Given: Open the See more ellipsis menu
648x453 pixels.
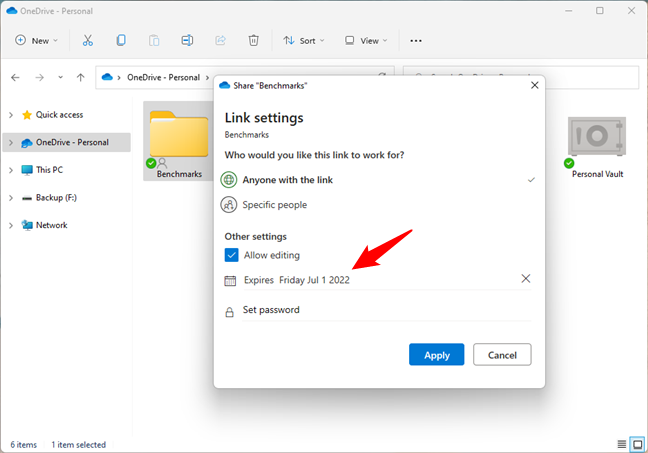Looking at the screenshot, I should tap(416, 41).
